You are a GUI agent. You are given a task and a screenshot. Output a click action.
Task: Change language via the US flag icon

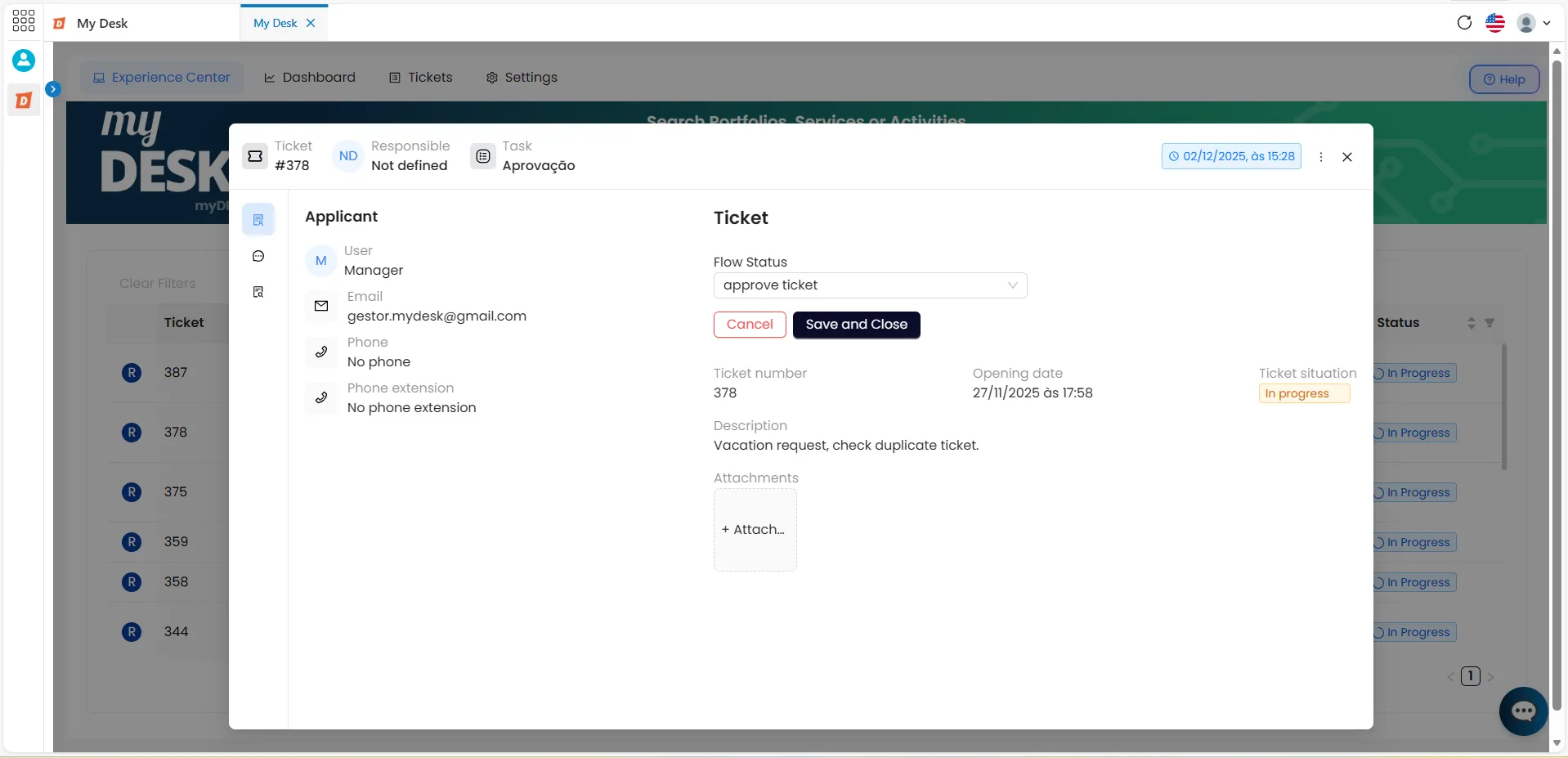(x=1495, y=23)
